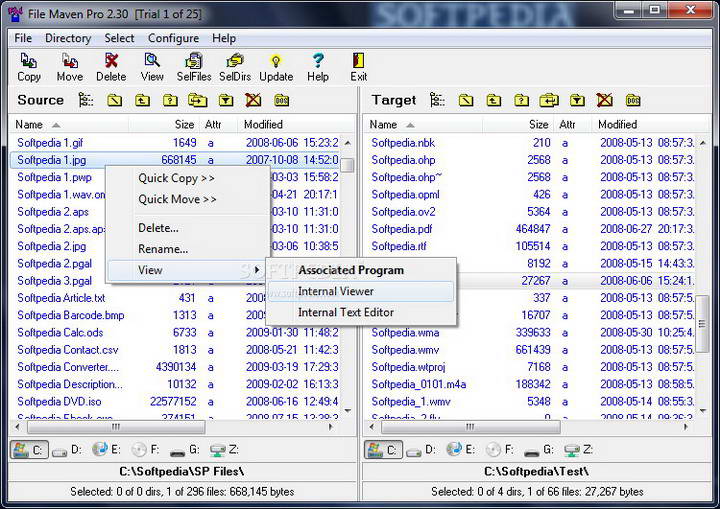Sort Target list by Modified column header
The width and height of the screenshot is (720, 509).
pyautogui.click(x=651, y=124)
